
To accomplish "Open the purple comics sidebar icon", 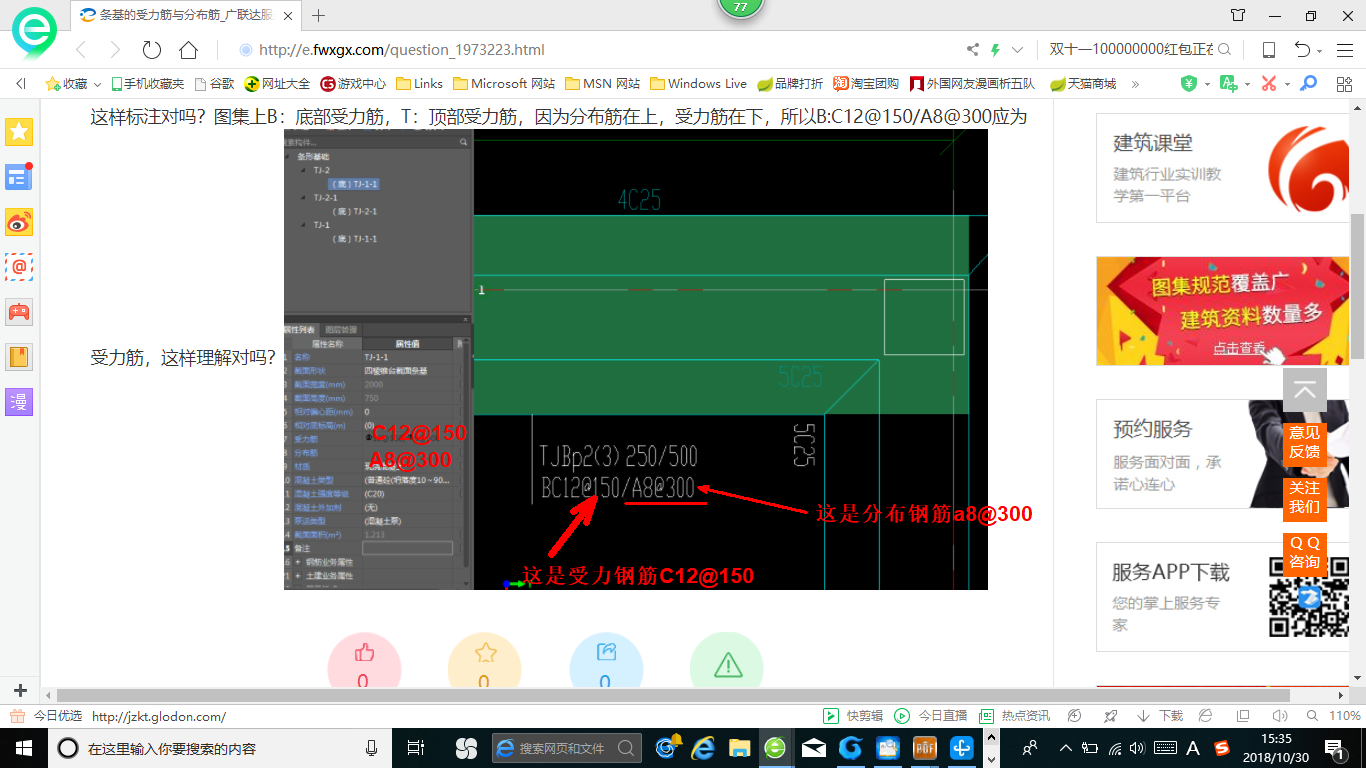I will 19,402.
